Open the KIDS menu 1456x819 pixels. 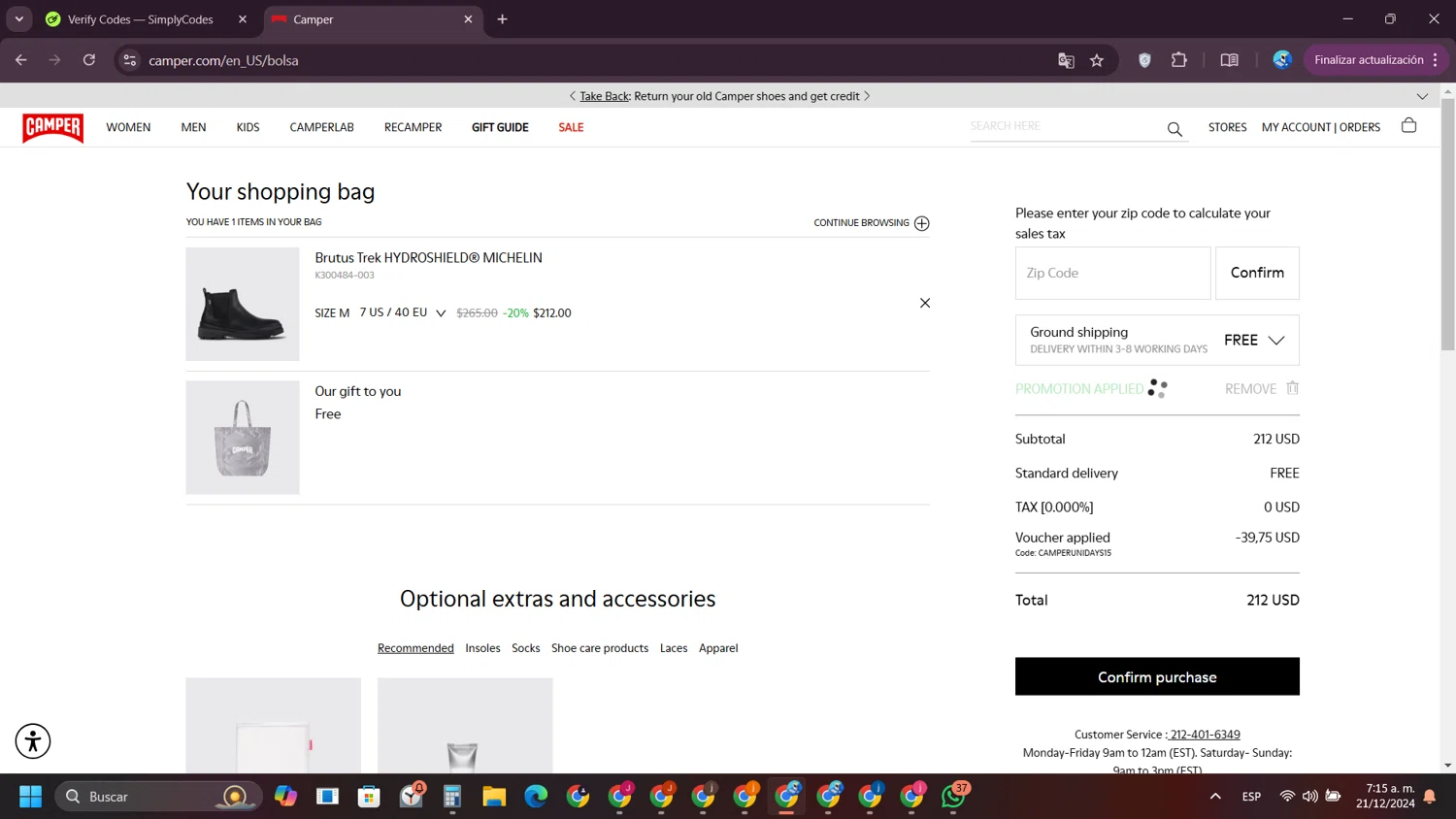248,127
